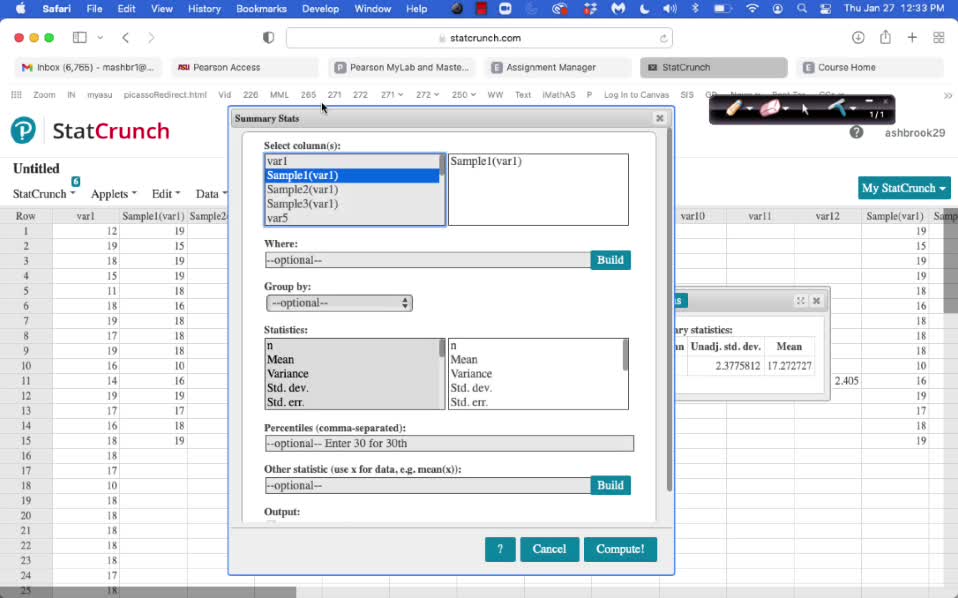This screenshot has width=958, height=598.
Task: Click Build next to Where field
Action: click(610, 260)
